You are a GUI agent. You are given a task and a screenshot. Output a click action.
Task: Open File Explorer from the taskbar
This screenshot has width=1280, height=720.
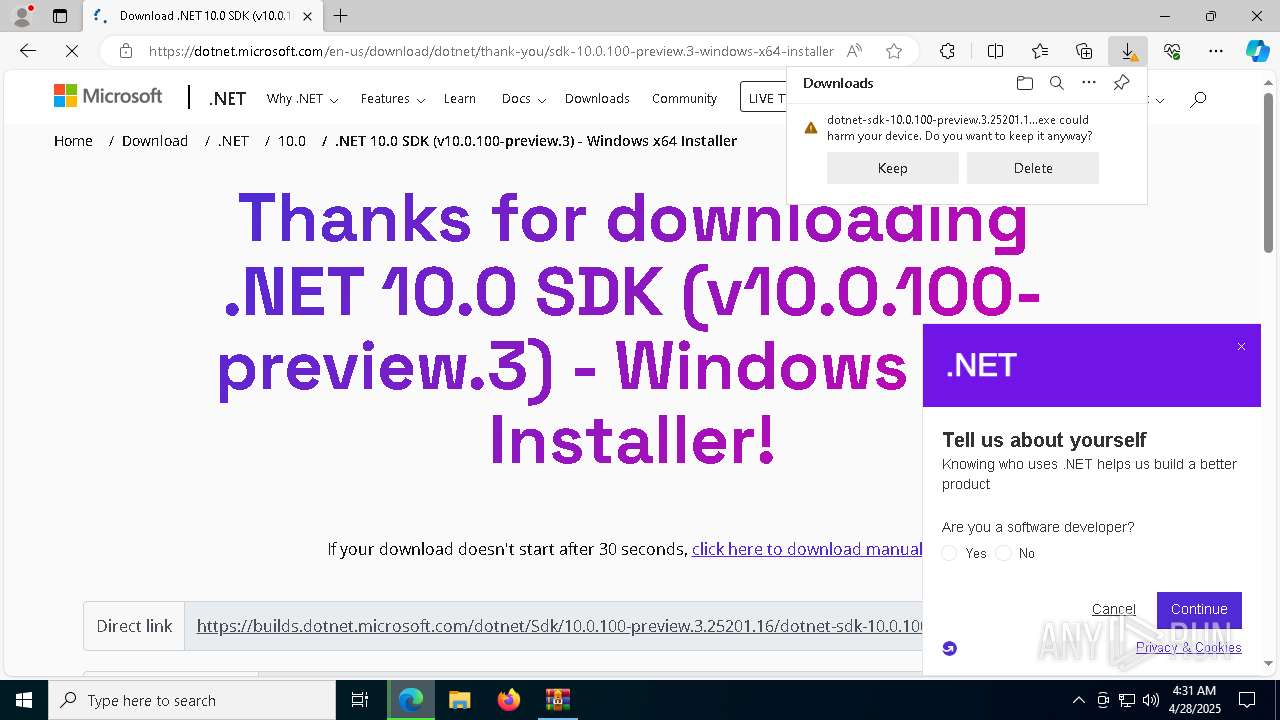click(460, 700)
